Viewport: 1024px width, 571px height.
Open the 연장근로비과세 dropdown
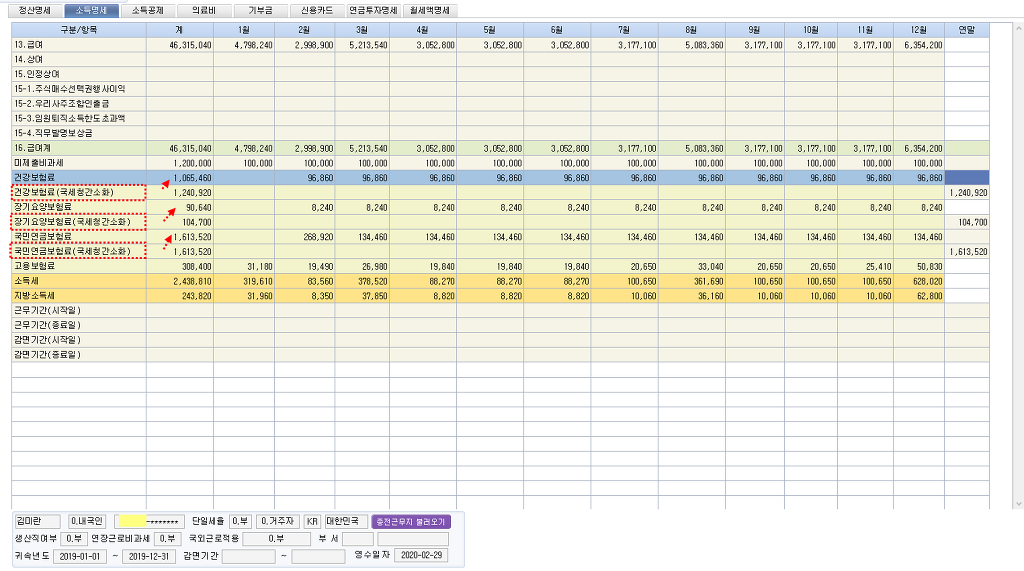[167, 538]
